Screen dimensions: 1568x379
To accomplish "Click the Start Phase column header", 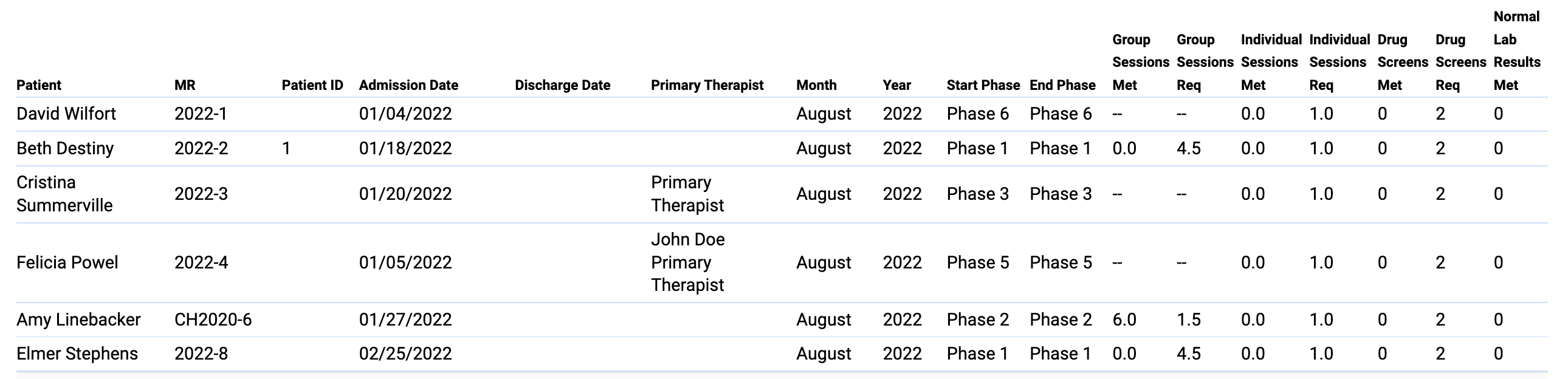I will tap(983, 85).
